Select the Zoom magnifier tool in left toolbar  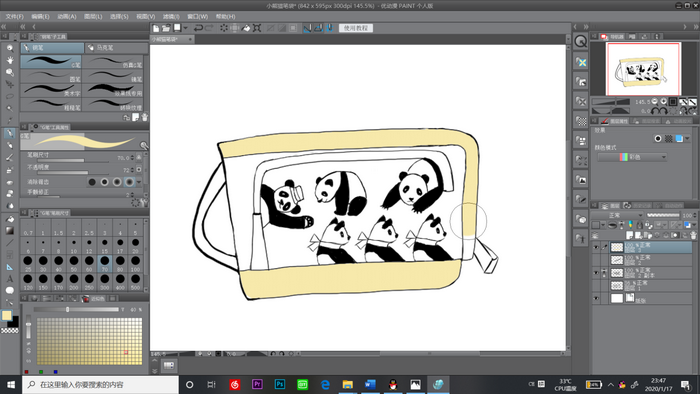pyautogui.click(x=9, y=48)
